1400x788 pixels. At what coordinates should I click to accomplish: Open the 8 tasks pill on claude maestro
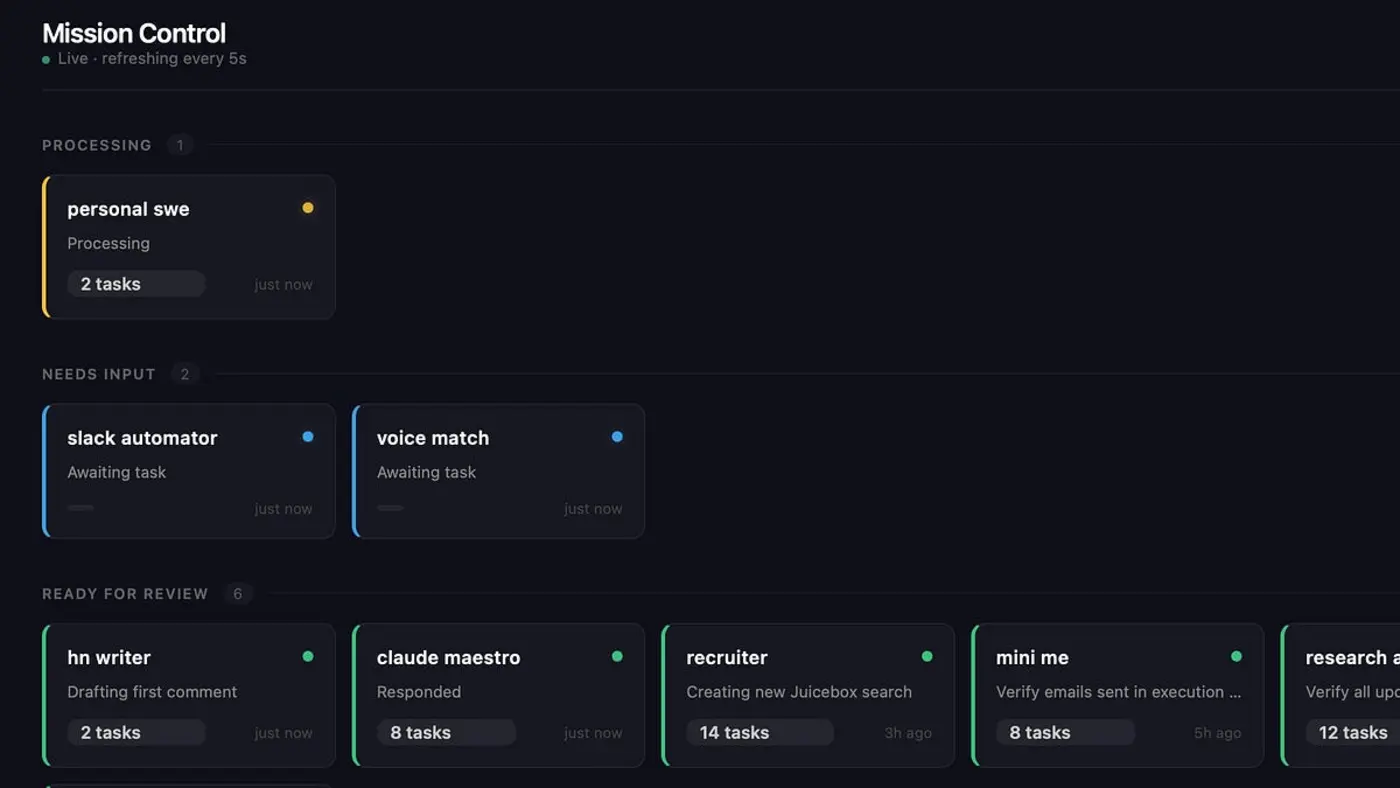pyautogui.click(x=446, y=732)
